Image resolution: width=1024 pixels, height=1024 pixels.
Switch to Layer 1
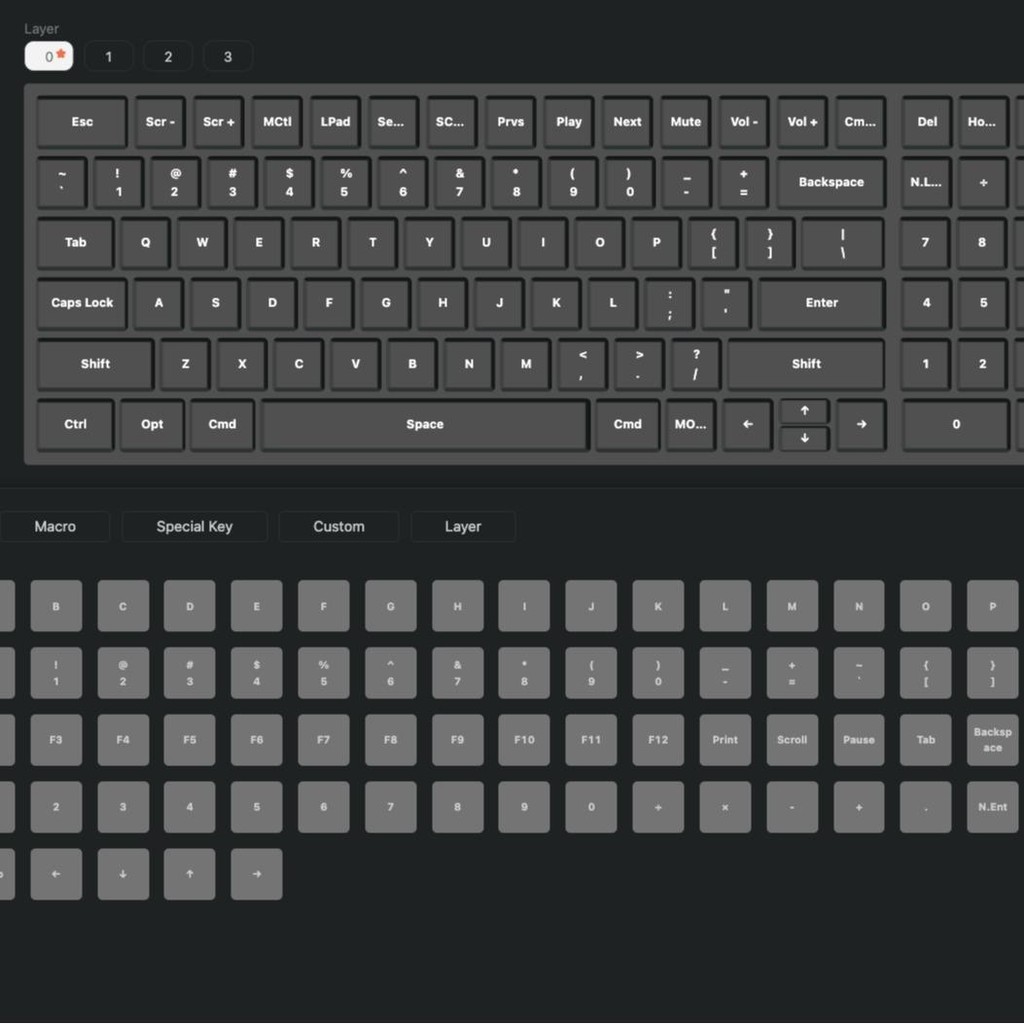click(x=109, y=56)
